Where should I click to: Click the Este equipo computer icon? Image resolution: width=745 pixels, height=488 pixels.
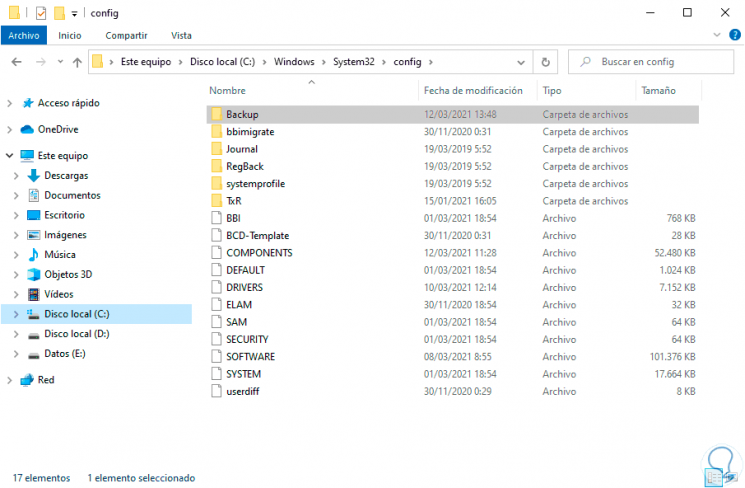pyautogui.click(x=27, y=155)
